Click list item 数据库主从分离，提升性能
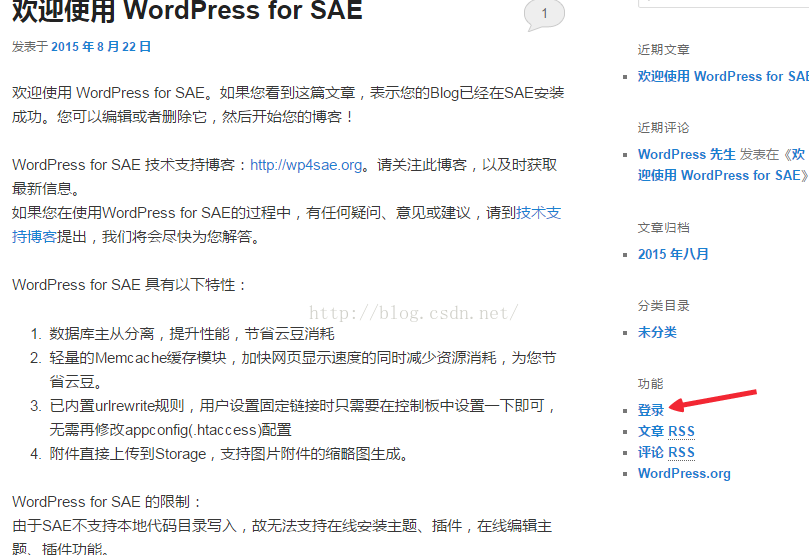 pos(192,334)
